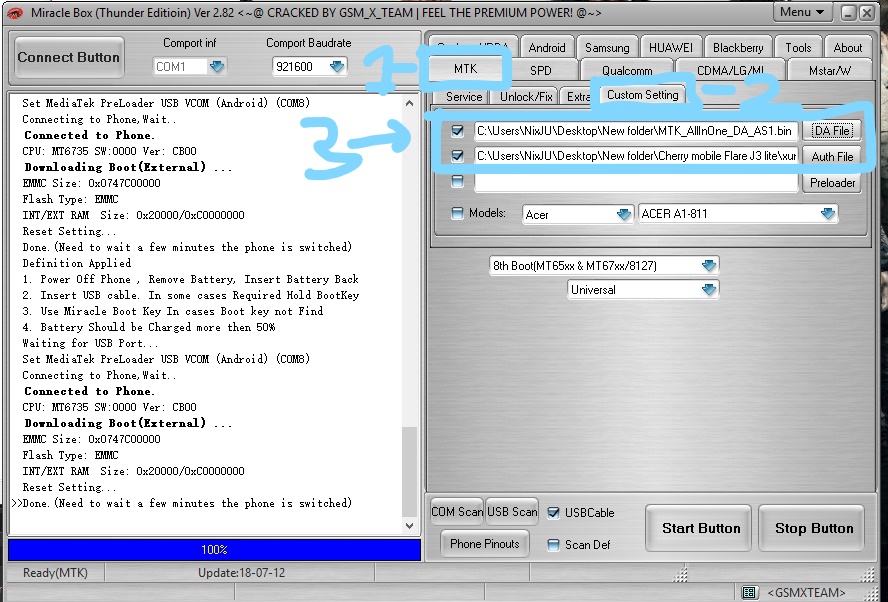Screen dimensions: 888x602
Task: Open the Unlock/Fix sub-tab
Action: (x=526, y=96)
